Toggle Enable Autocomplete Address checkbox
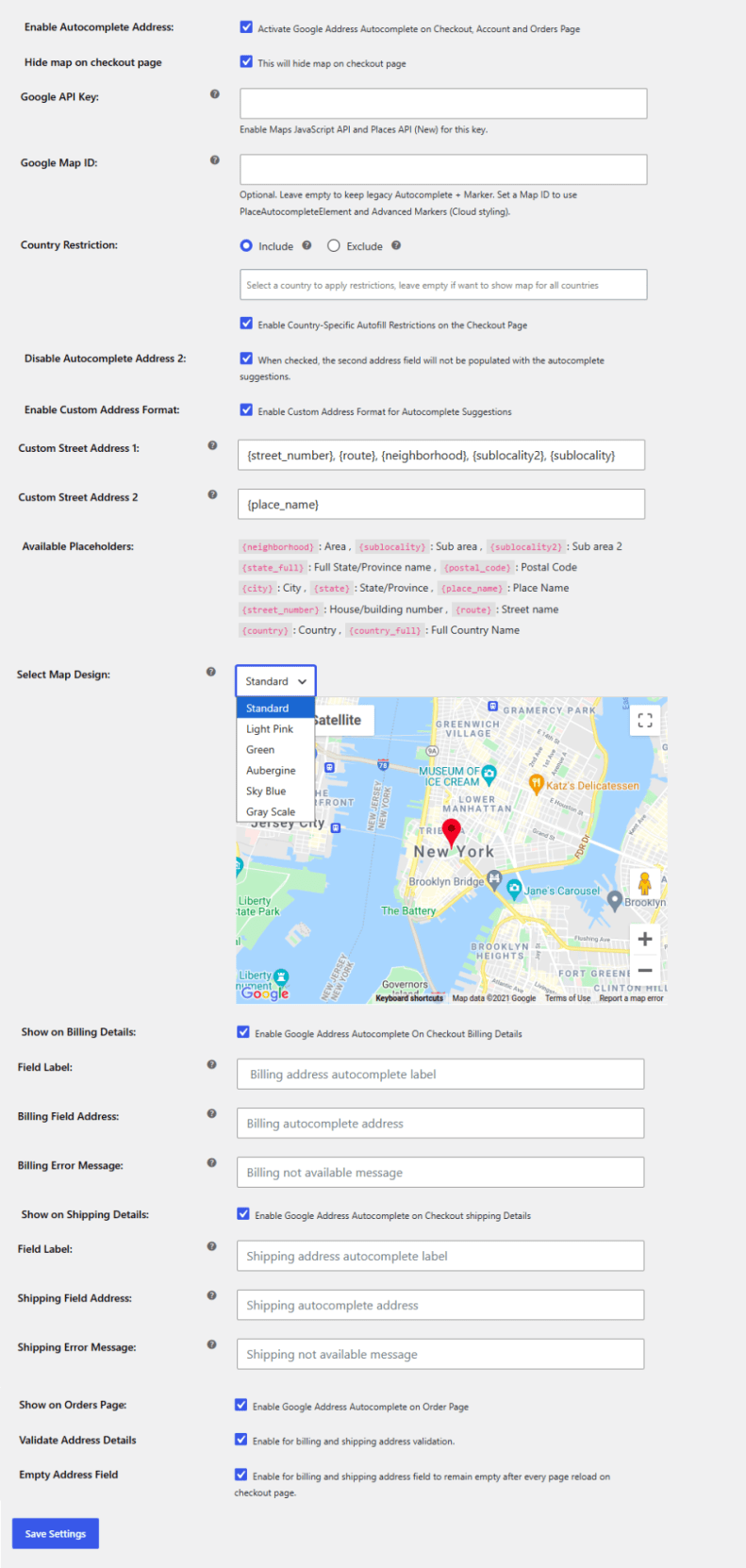746x1568 pixels. coord(246,27)
